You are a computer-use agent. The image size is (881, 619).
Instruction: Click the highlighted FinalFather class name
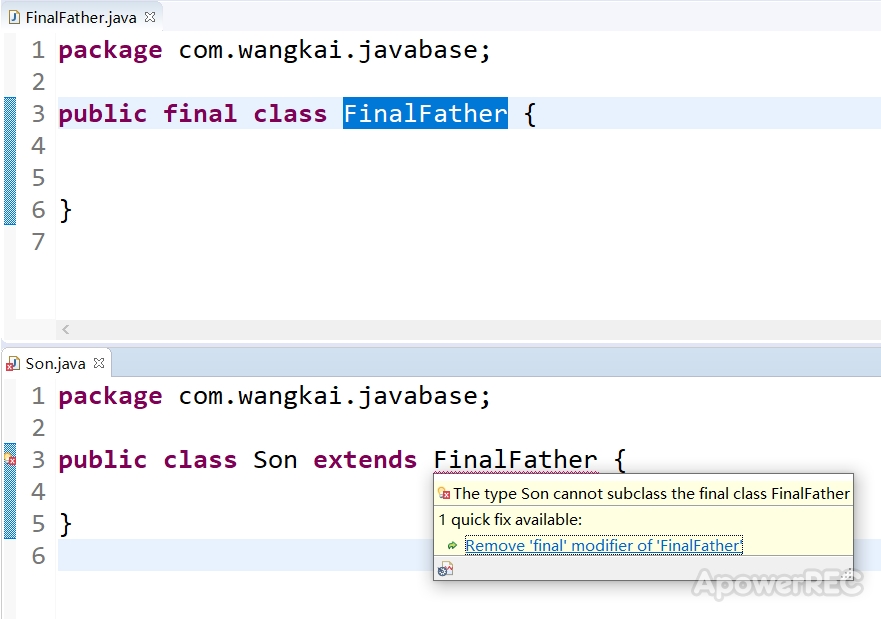[425, 113]
